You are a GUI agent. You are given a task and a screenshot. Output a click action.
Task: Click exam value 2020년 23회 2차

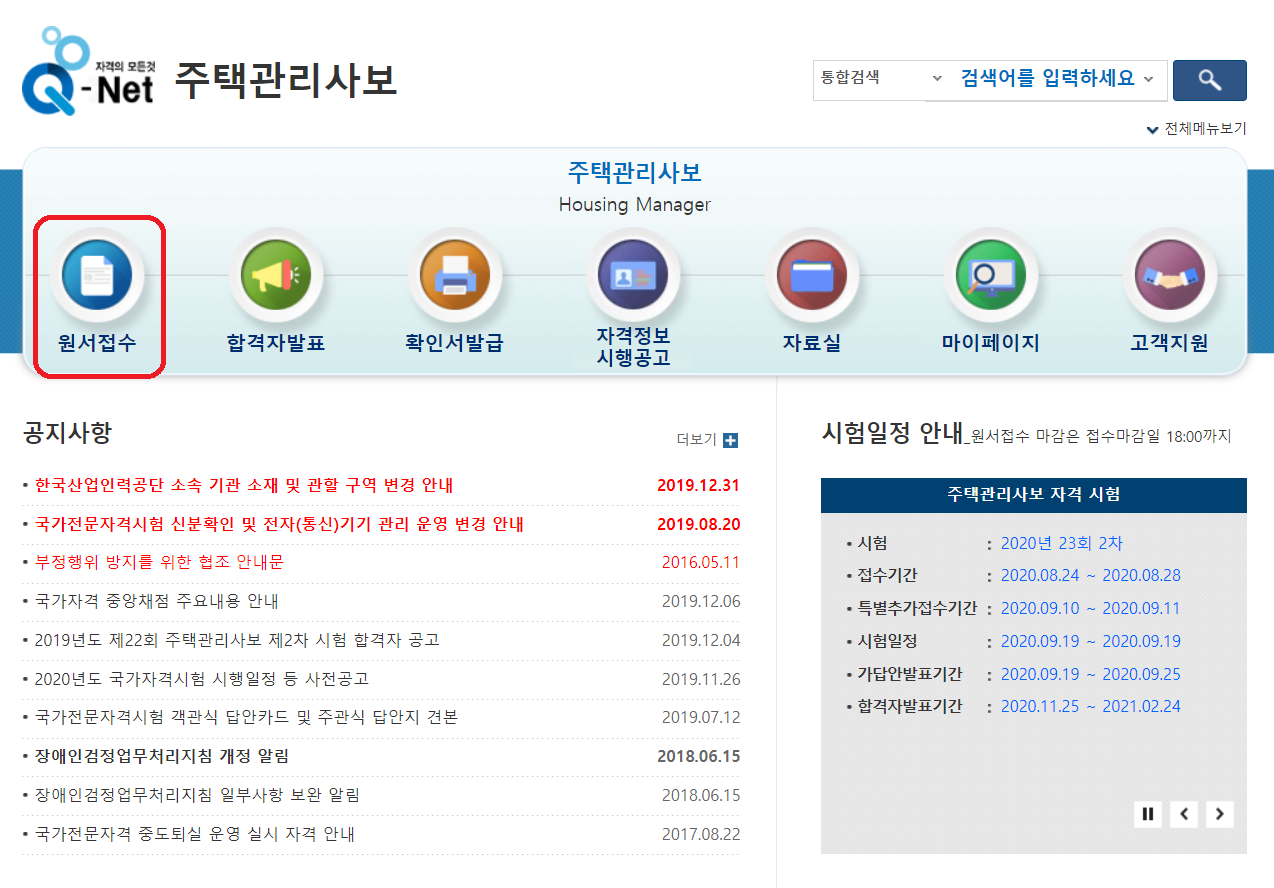tap(1062, 543)
